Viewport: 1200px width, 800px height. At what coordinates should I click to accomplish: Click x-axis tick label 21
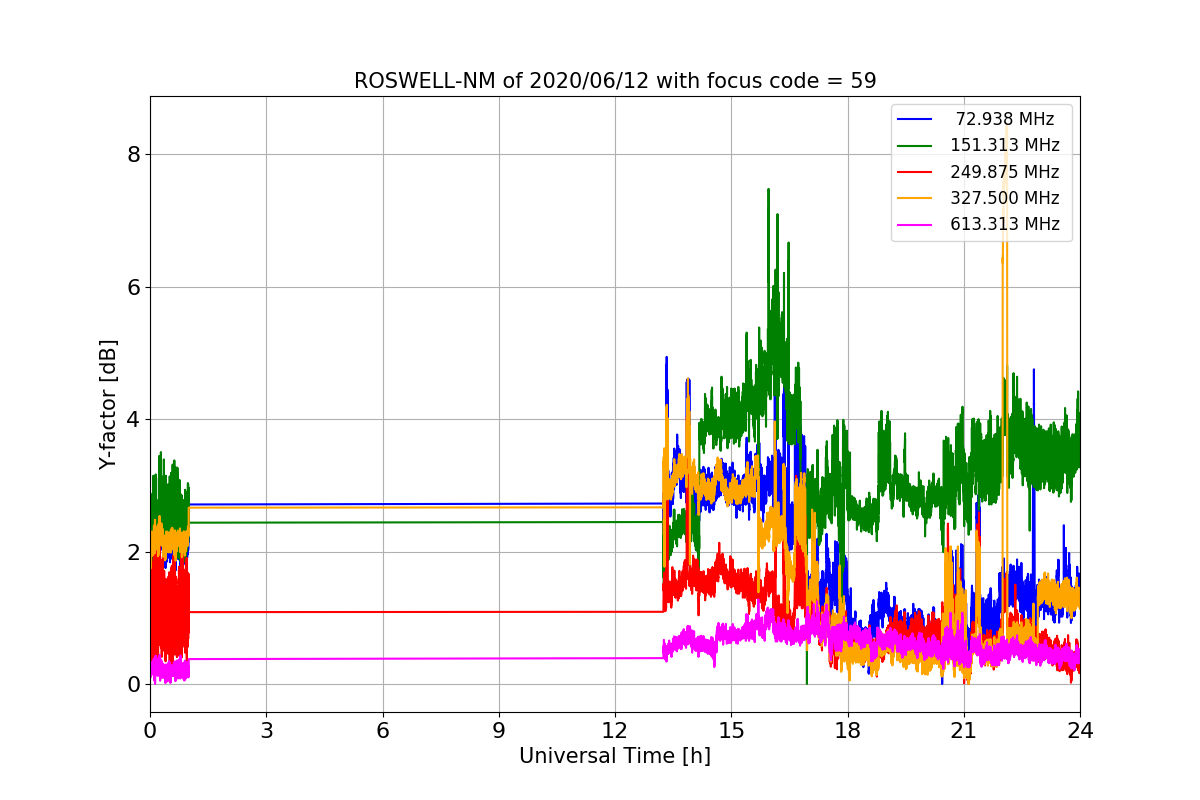[964, 730]
